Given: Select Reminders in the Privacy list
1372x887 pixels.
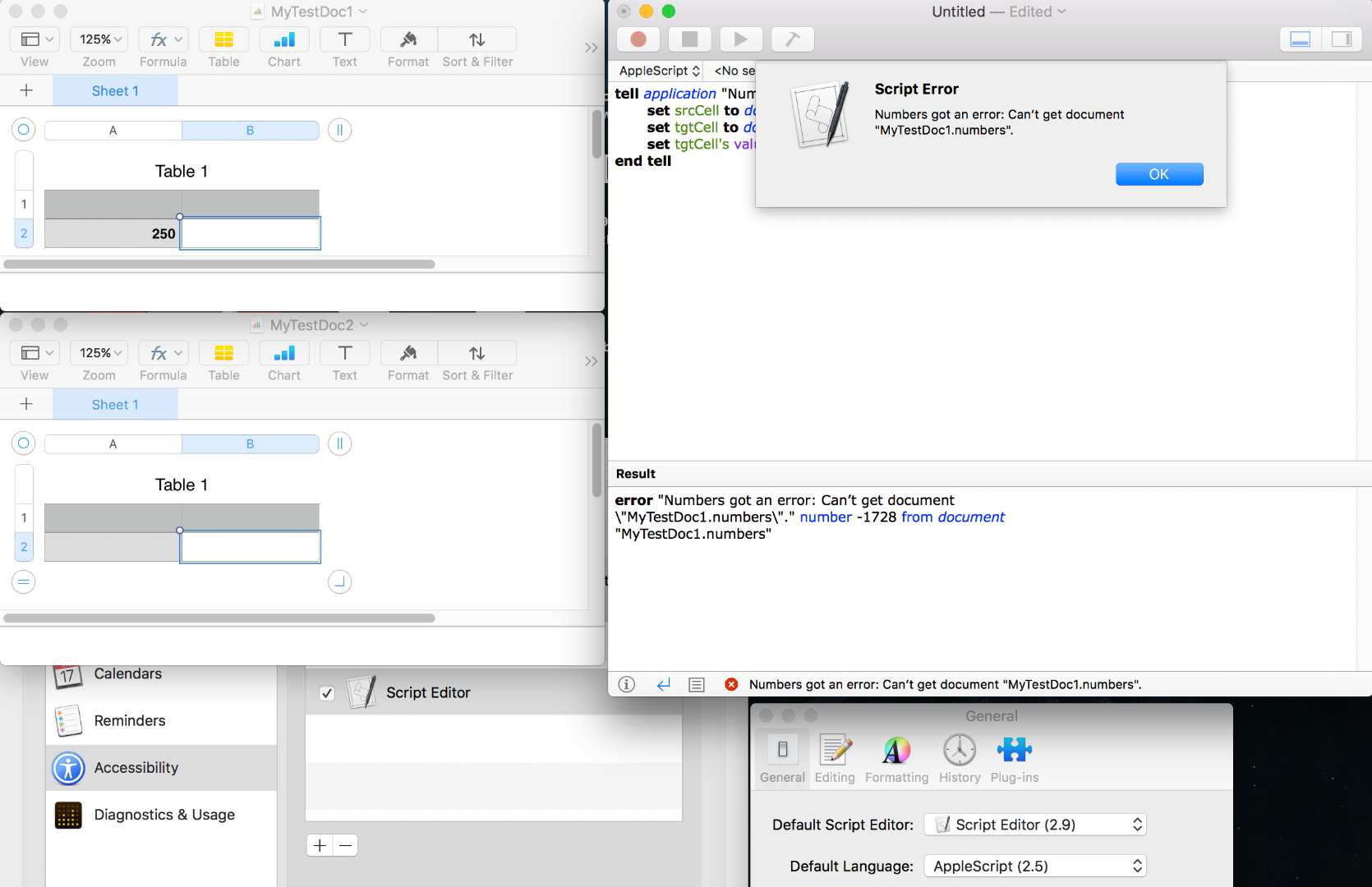Looking at the screenshot, I should pyautogui.click(x=162, y=721).
